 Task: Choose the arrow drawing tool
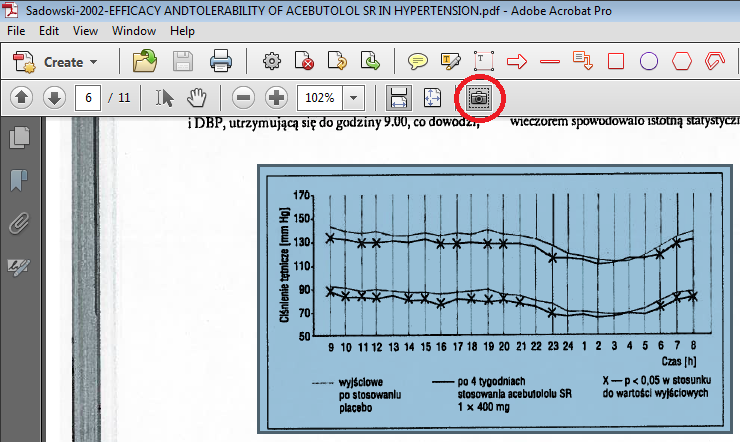click(517, 62)
